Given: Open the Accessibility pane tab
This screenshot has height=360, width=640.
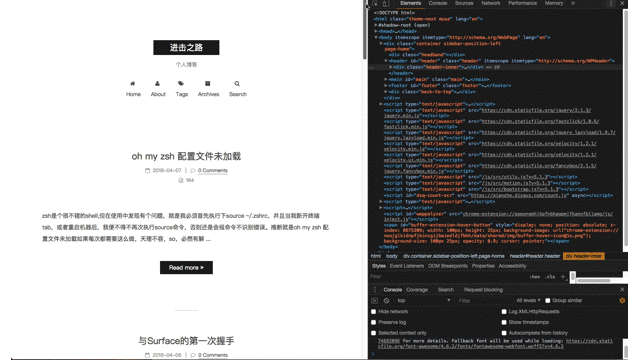Looking at the screenshot, I should (x=512, y=266).
